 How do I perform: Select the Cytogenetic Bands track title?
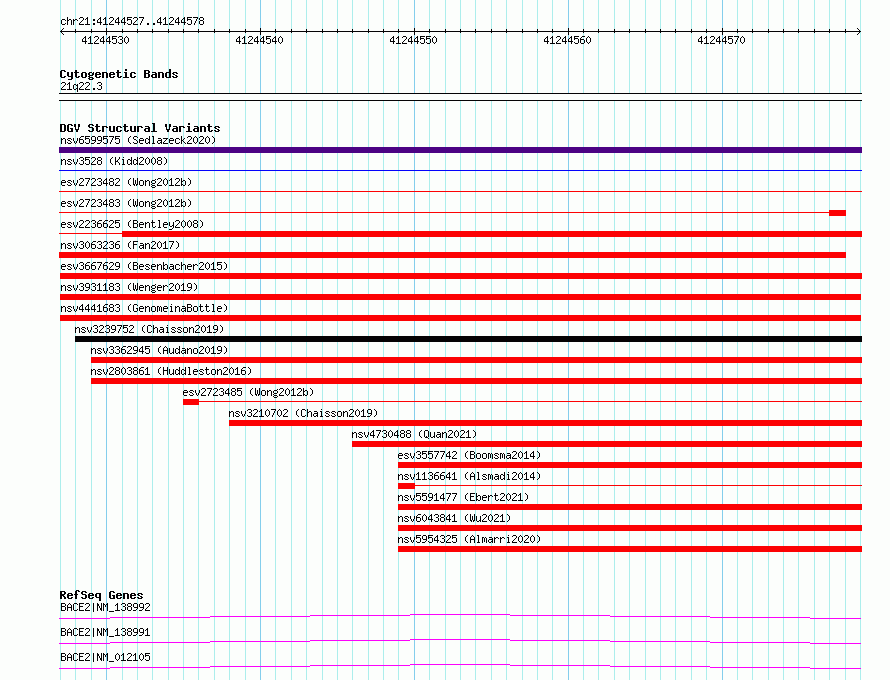tap(119, 74)
